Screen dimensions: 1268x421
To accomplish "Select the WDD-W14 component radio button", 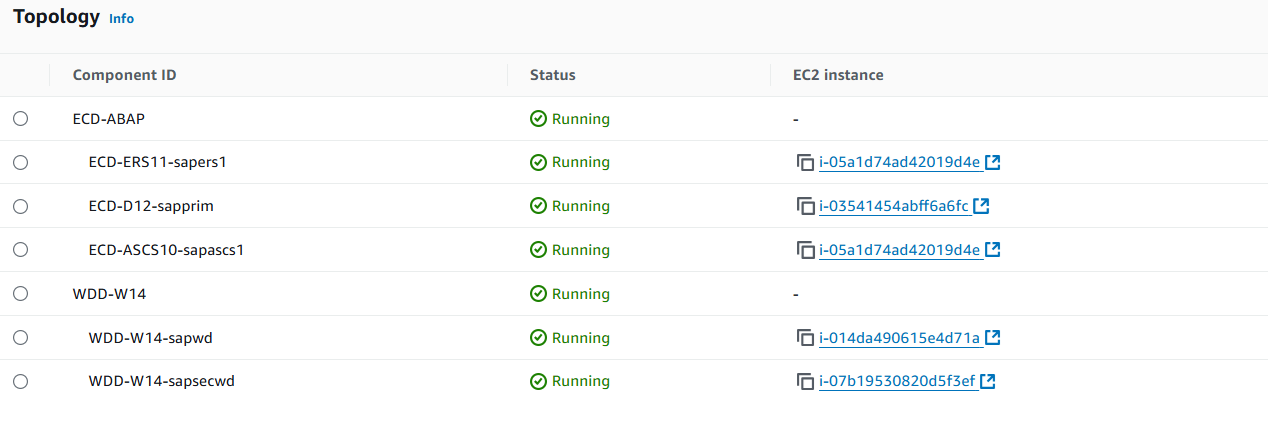I will point(21,294).
